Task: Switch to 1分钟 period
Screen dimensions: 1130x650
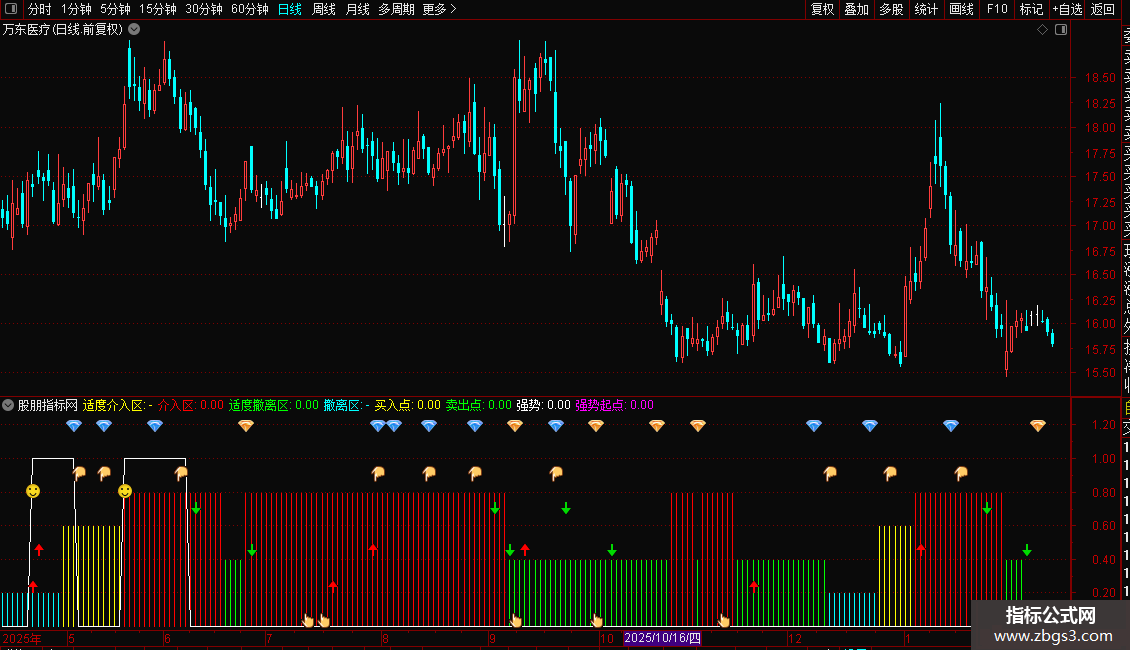Action: tap(76, 9)
